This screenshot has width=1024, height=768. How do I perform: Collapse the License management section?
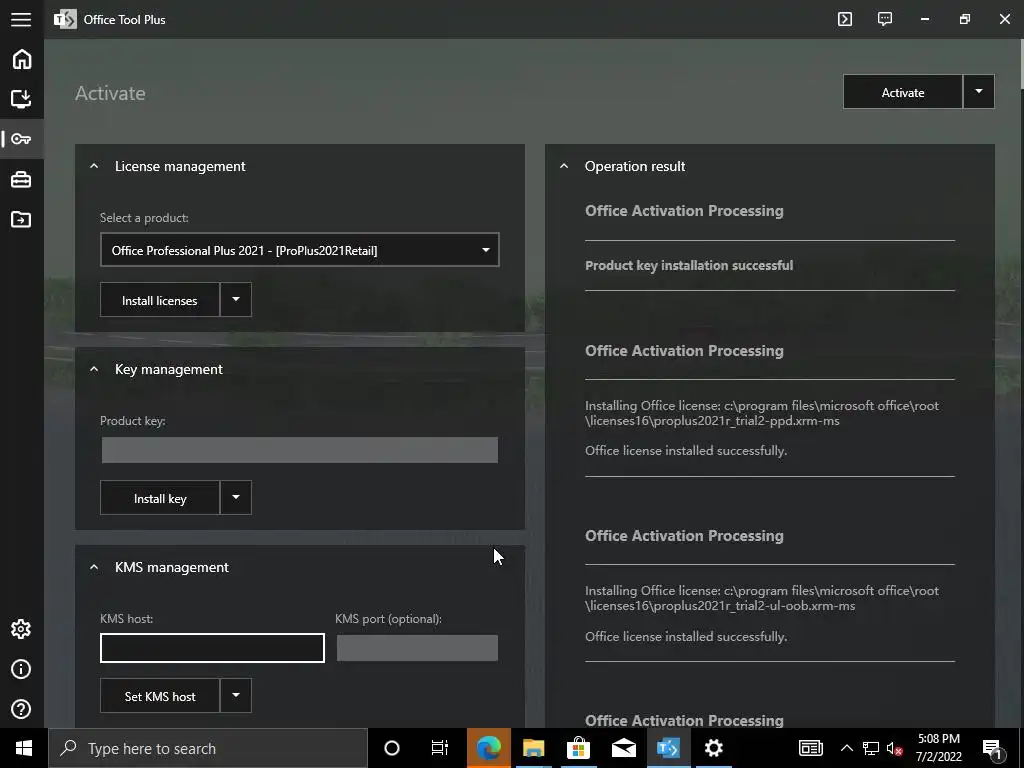click(94, 166)
